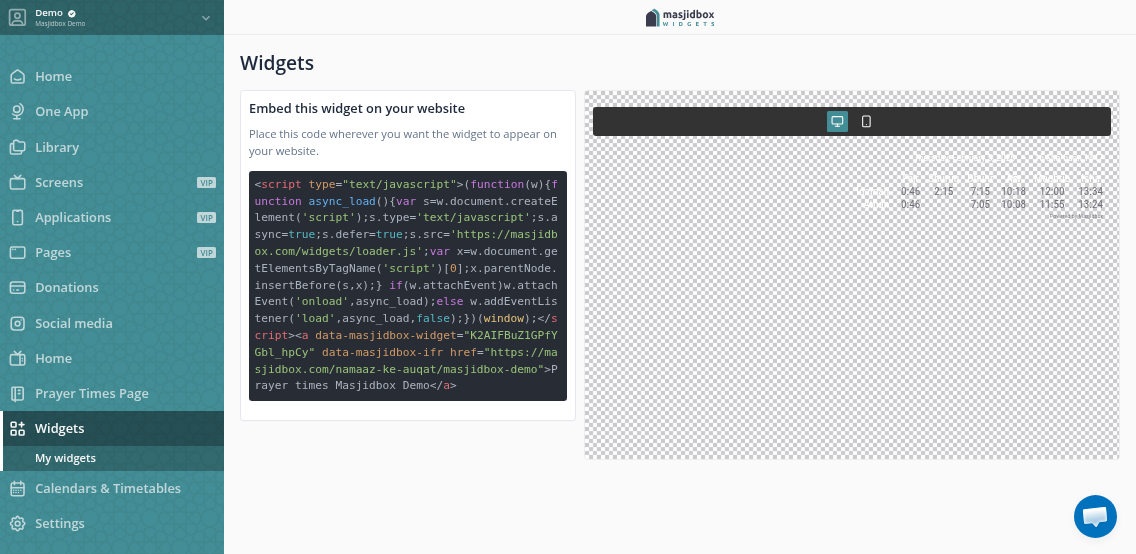Screen dimensions: 1136x554
Task: Click the Pages window icon
Action: point(17,253)
